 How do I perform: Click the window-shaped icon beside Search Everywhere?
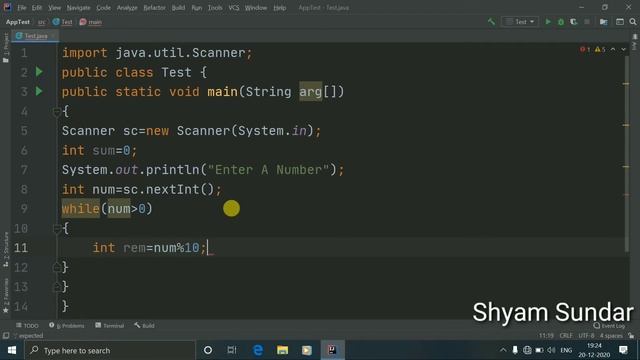tap(620, 22)
